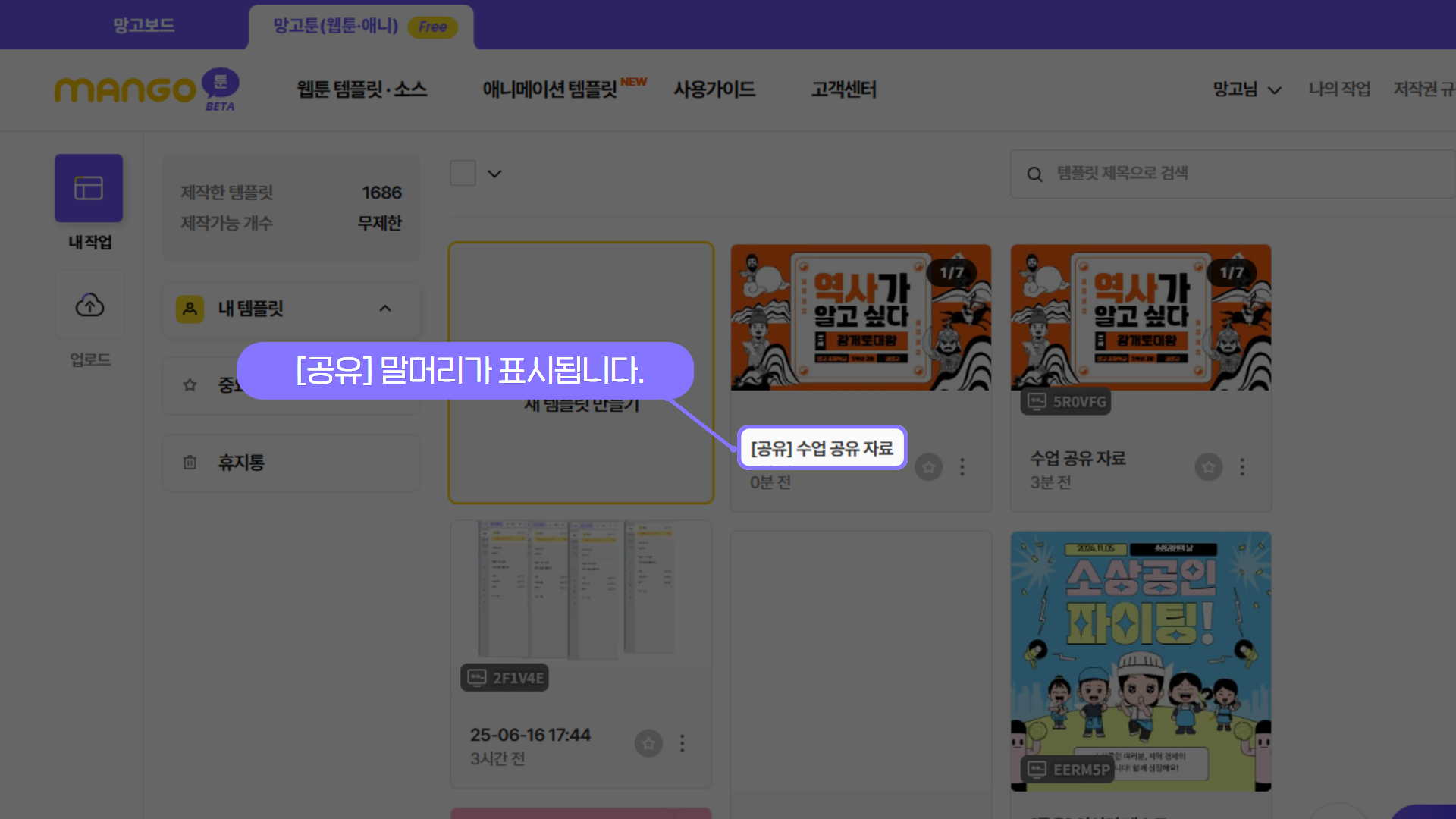Click the 업로드 cloud upload icon
The image size is (1456, 819).
pos(89,306)
